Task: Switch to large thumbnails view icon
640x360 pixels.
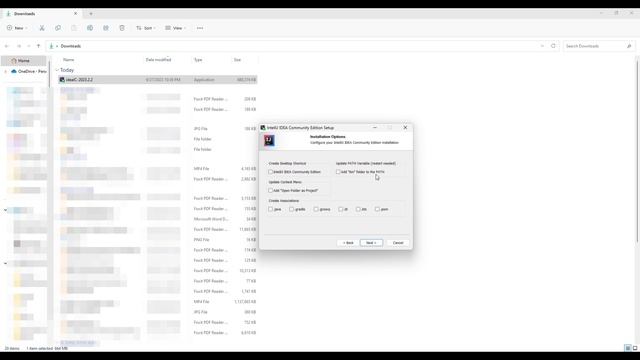Action: (x=635, y=348)
